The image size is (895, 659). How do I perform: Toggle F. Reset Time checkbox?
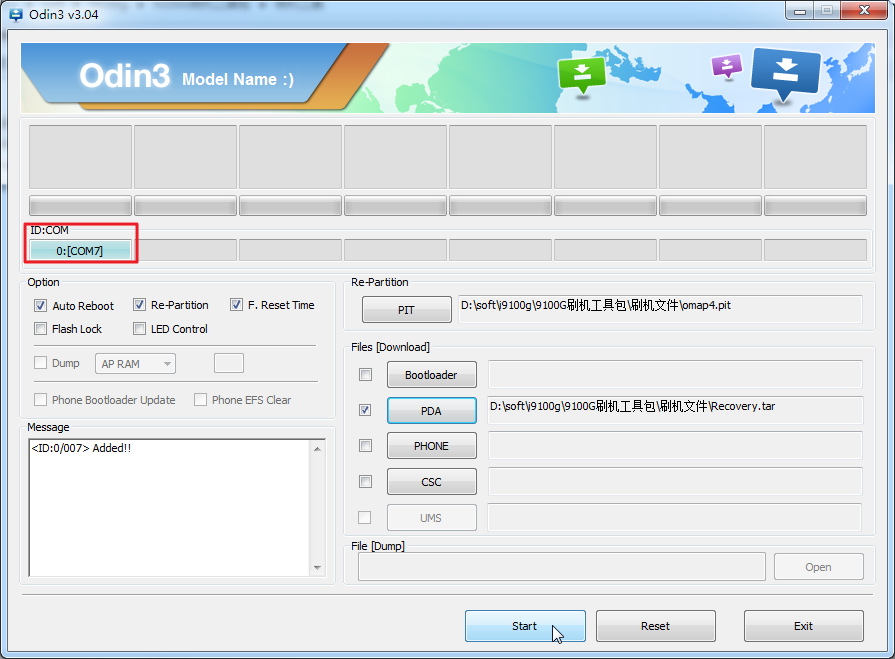pos(236,305)
